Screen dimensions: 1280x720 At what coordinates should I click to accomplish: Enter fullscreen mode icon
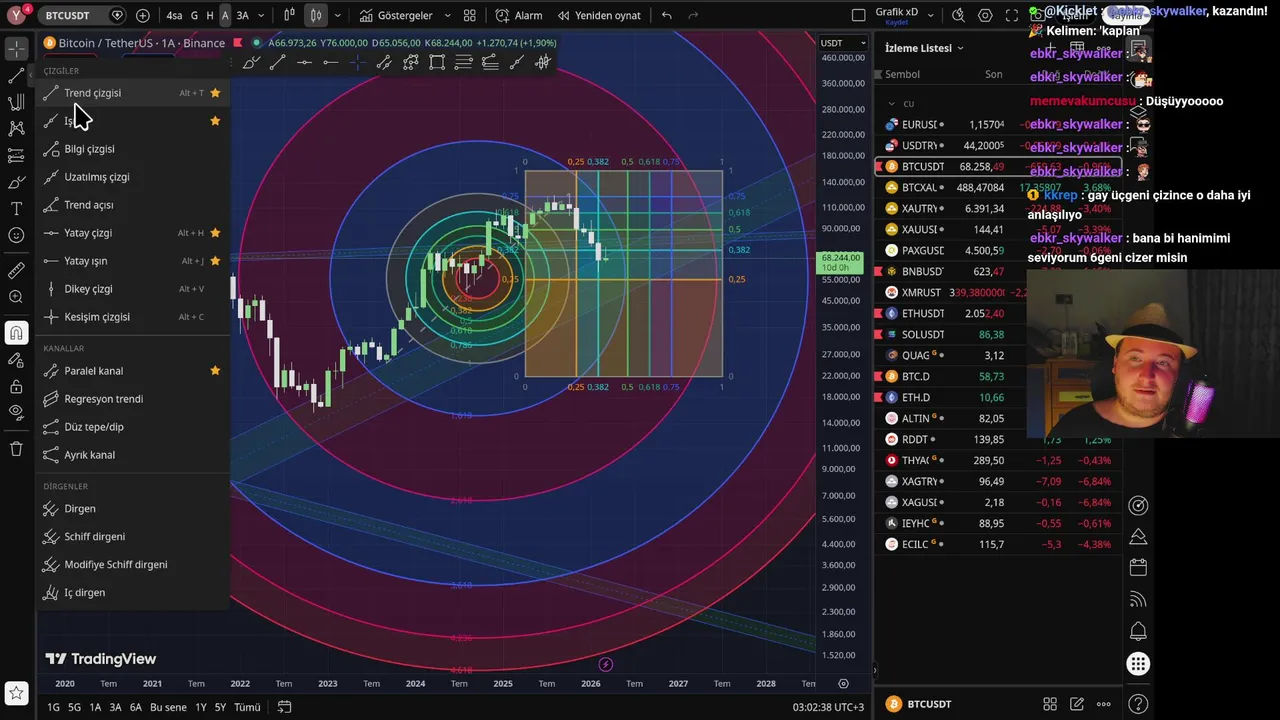coord(1012,15)
